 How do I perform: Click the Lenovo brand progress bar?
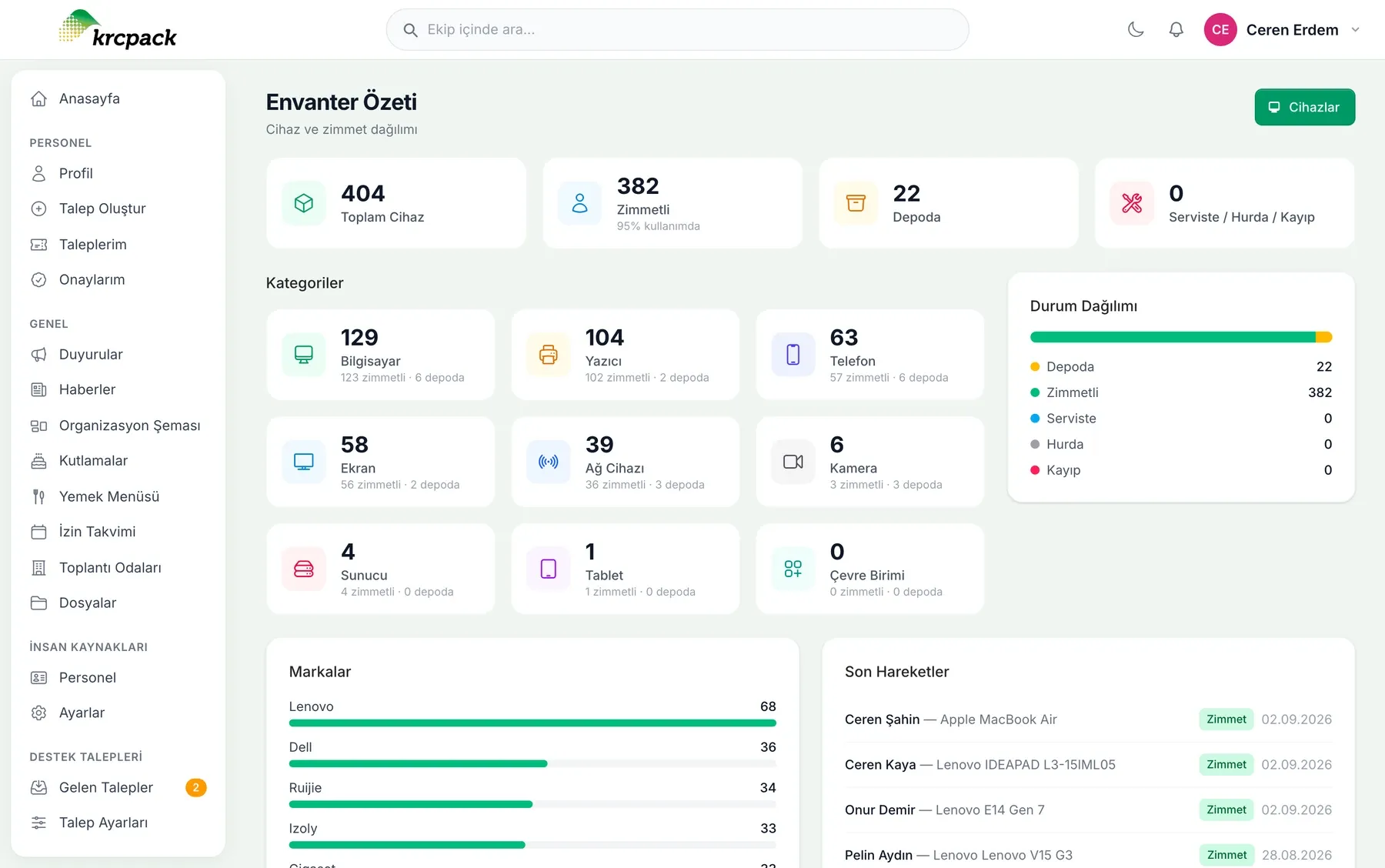coord(532,723)
